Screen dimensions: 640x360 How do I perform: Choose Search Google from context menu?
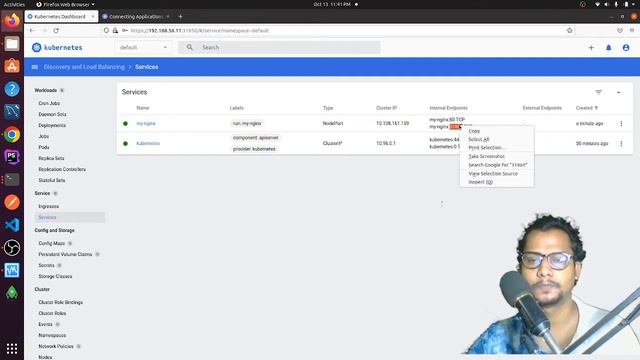tap(497, 165)
